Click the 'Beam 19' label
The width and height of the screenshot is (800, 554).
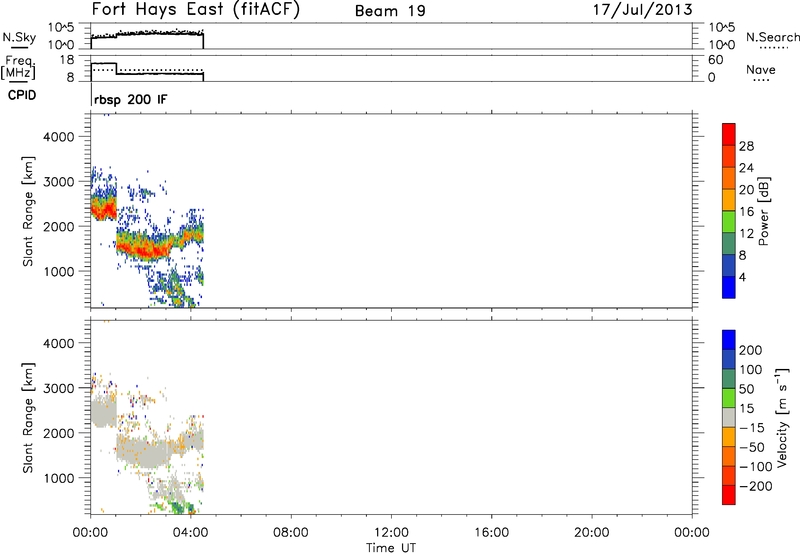[390, 11]
